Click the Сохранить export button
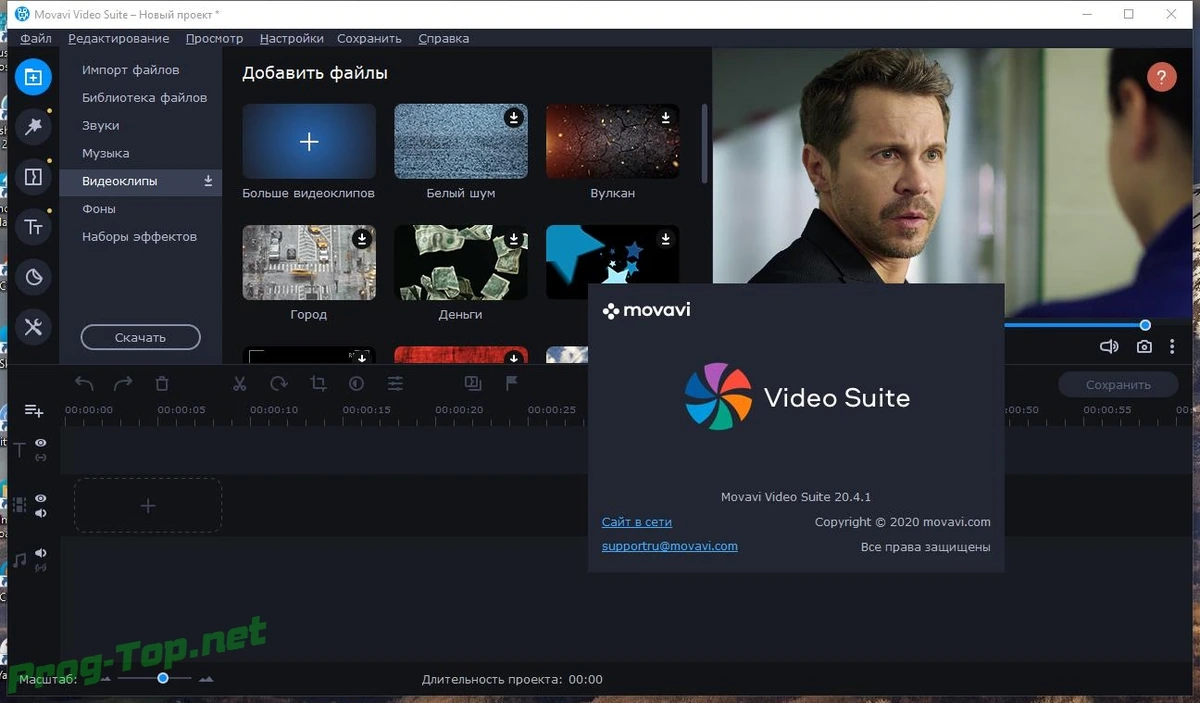1200x703 pixels. (x=1118, y=385)
